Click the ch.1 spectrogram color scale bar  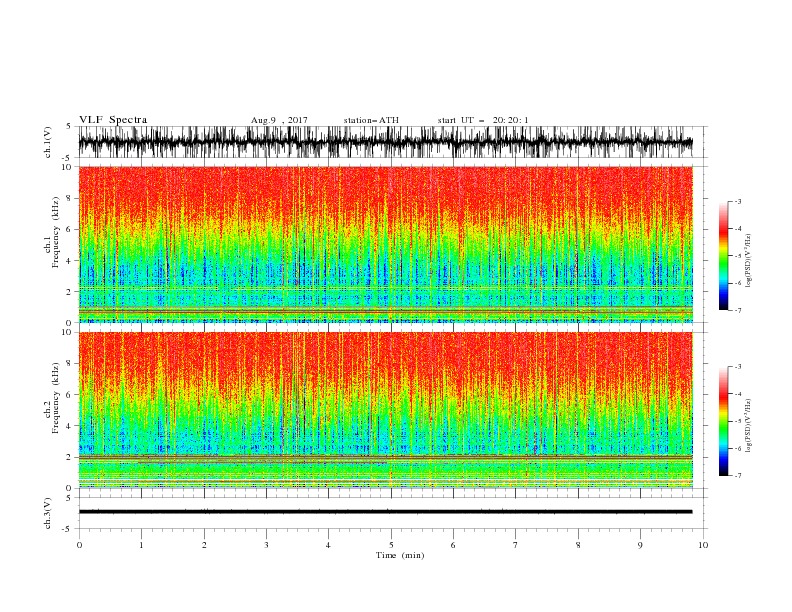coord(723,256)
